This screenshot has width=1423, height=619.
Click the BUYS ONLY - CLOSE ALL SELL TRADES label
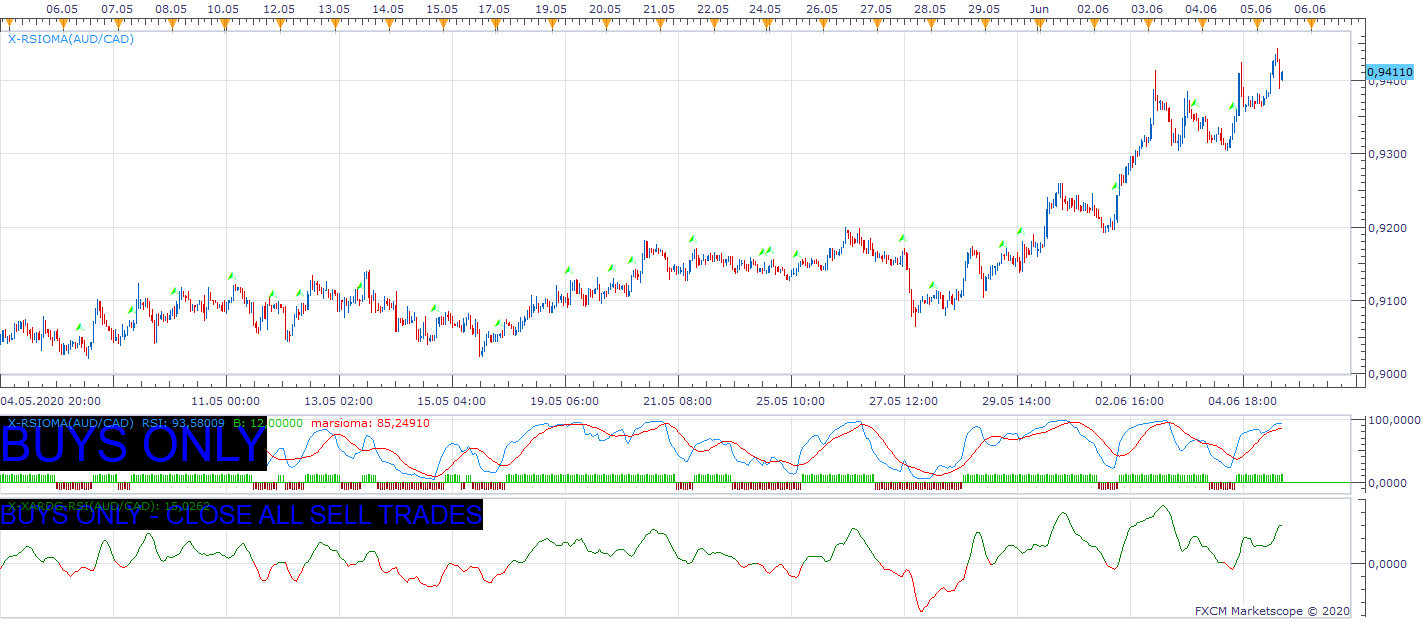[x=241, y=516]
